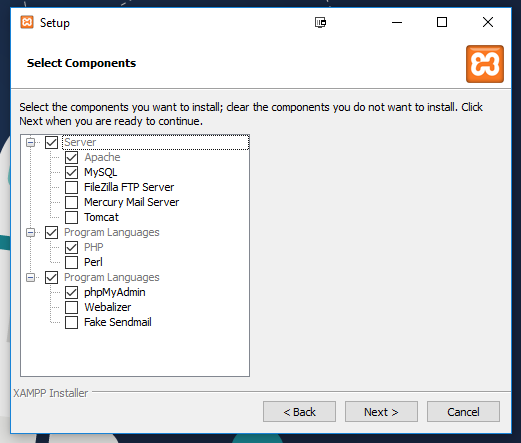Uncheck the MySQL component checkbox

[71, 172]
